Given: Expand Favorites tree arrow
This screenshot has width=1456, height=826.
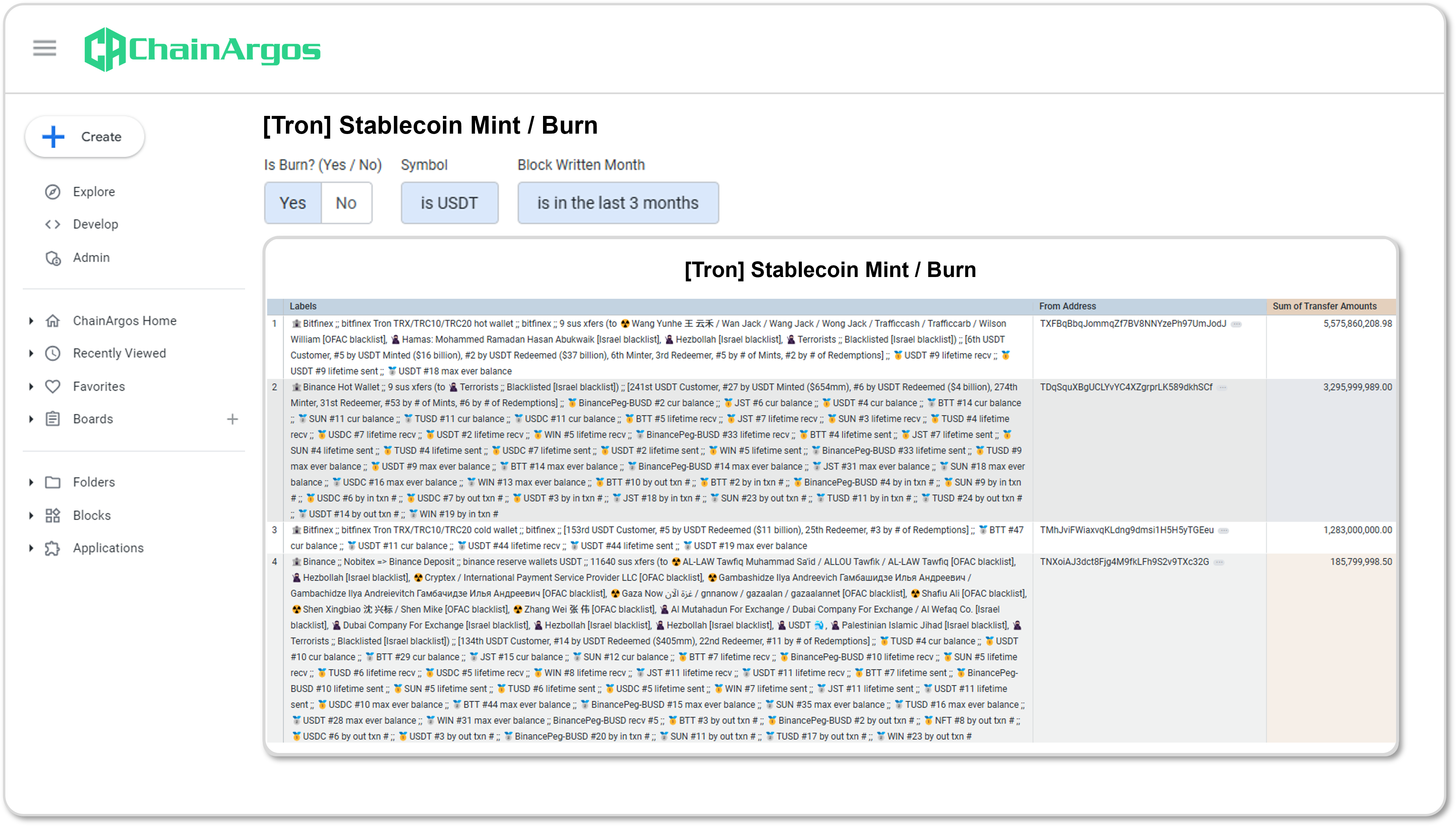Looking at the screenshot, I should (x=31, y=386).
